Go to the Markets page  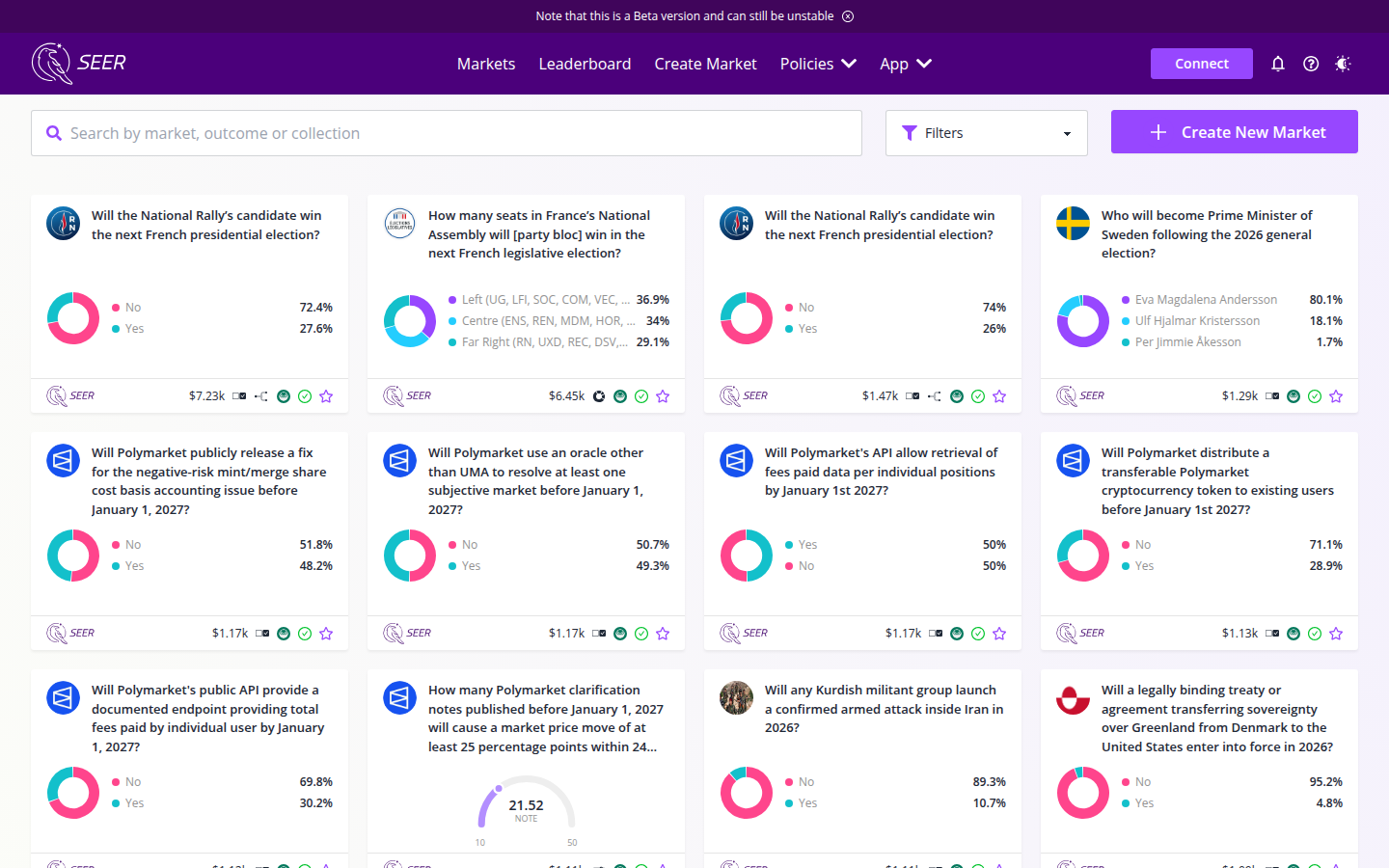[x=486, y=64]
